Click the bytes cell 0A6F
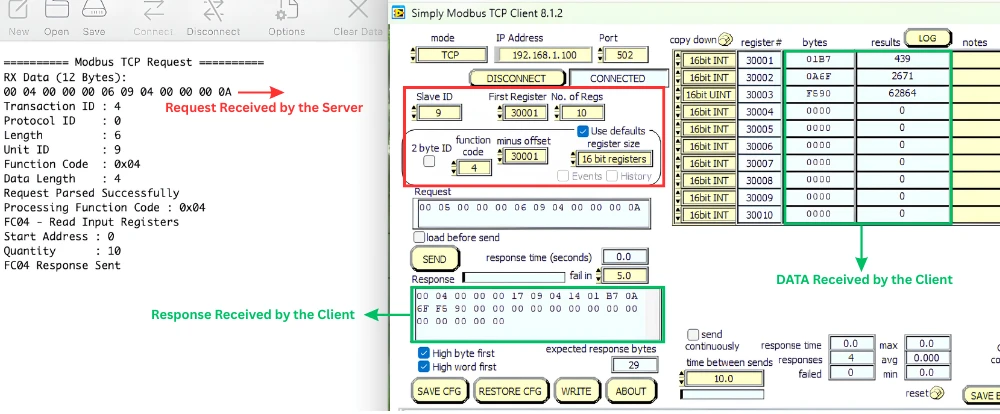The height and width of the screenshot is (414, 1000). pyautogui.click(x=819, y=76)
